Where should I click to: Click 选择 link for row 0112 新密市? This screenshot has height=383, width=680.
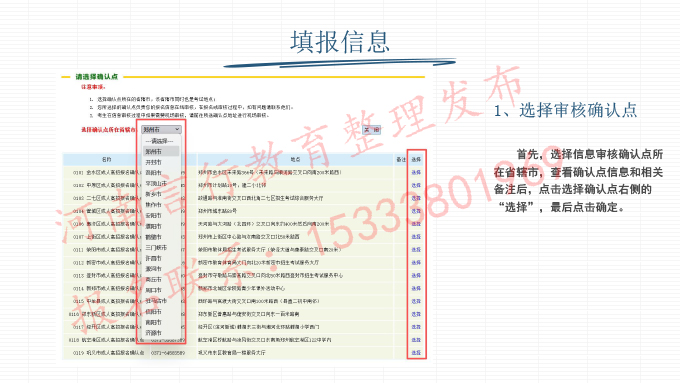pyautogui.click(x=416, y=262)
